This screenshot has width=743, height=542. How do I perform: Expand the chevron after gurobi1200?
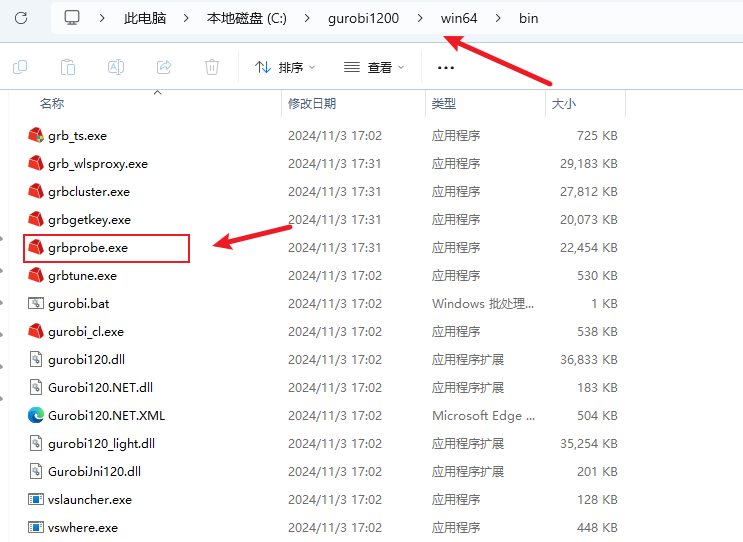click(x=420, y=18)
